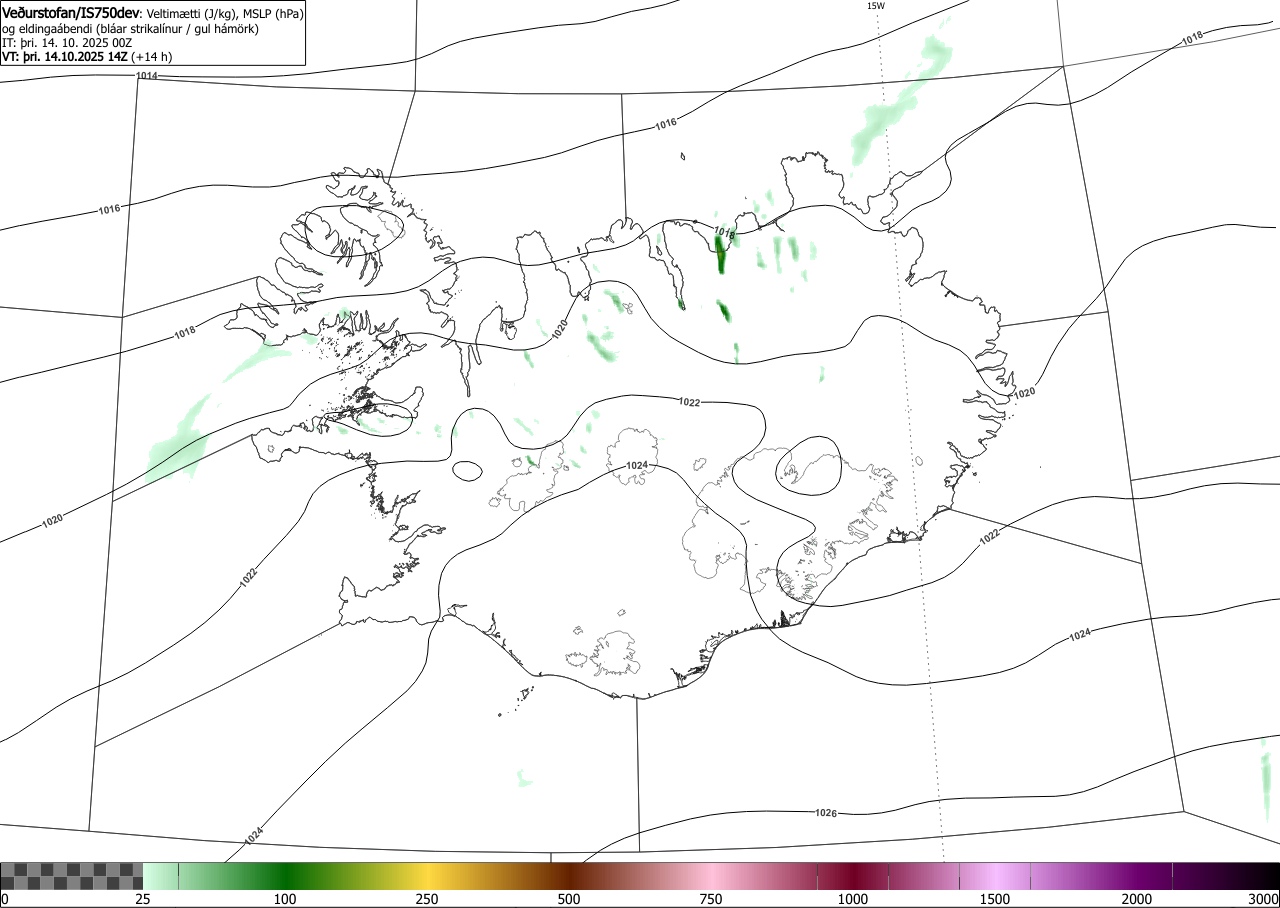
Task: Pick the dark brown color bar segment above 500
Action: pos(569,876)
